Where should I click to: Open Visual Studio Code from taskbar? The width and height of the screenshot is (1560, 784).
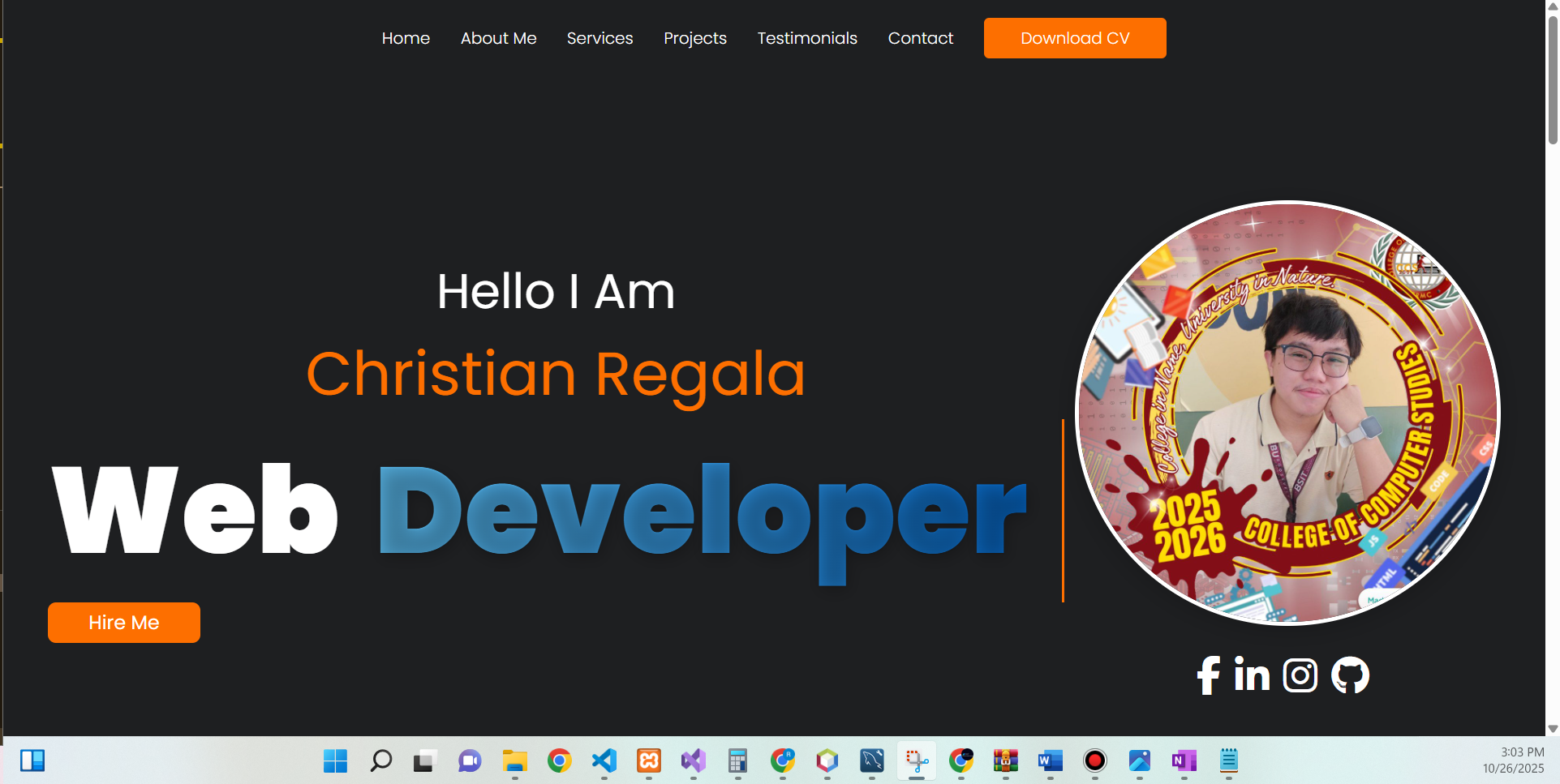click(x=604, y=760)
